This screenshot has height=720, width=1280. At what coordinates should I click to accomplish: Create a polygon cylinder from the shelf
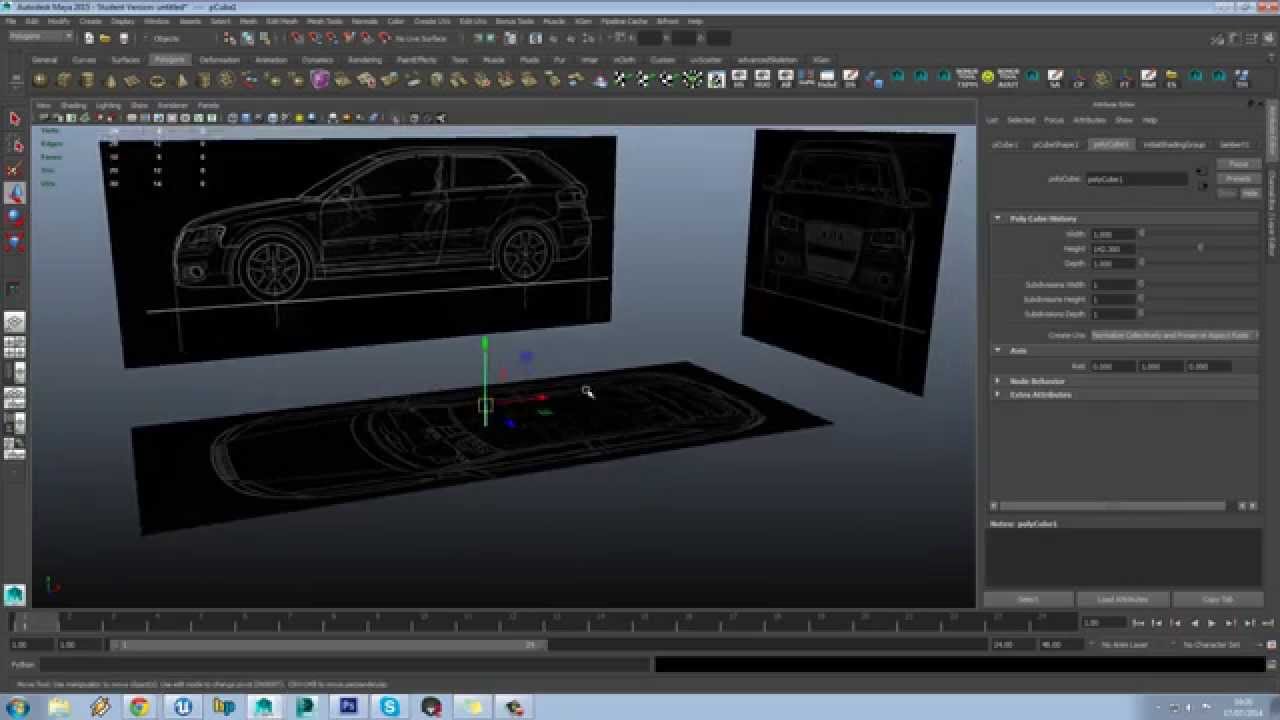click(87, 79)
